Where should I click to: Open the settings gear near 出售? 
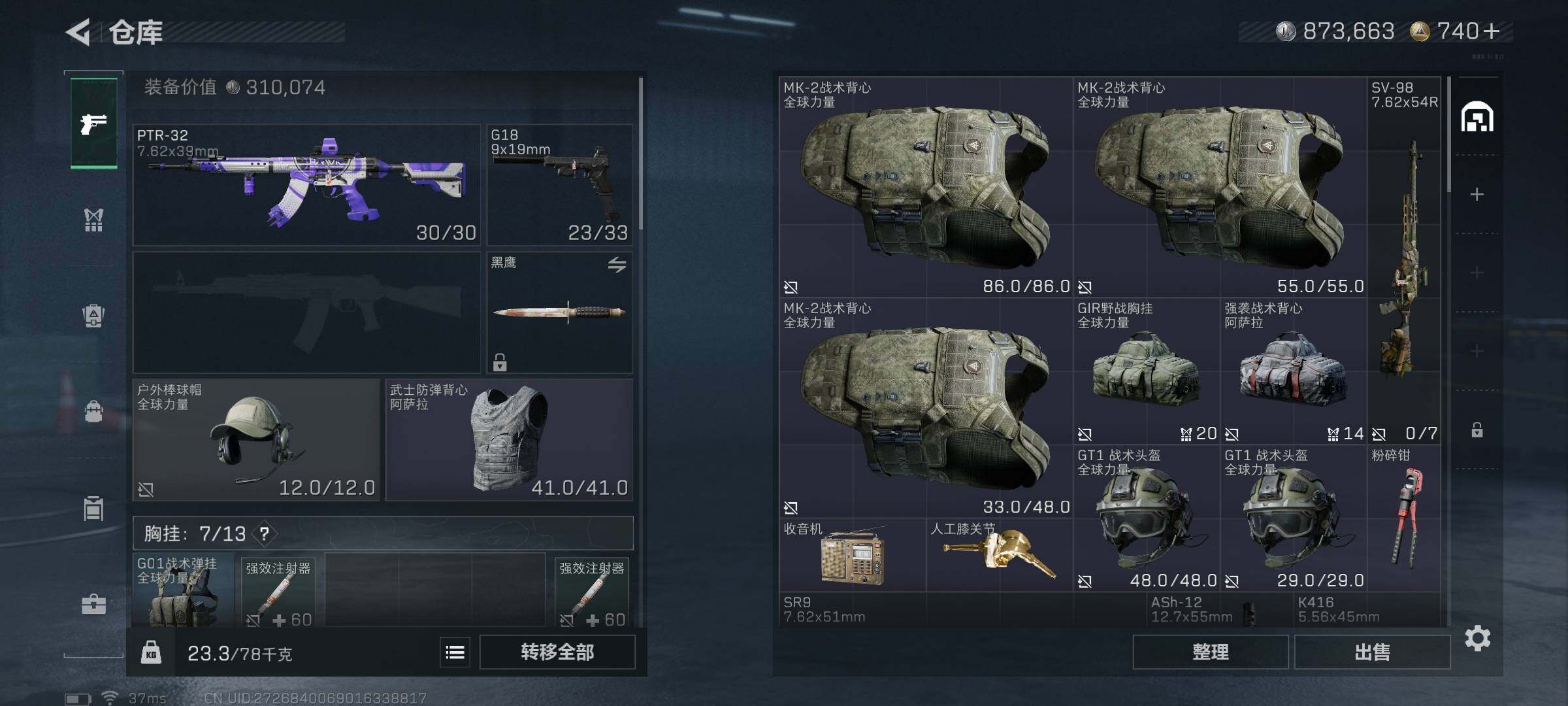coord(1477,638)
